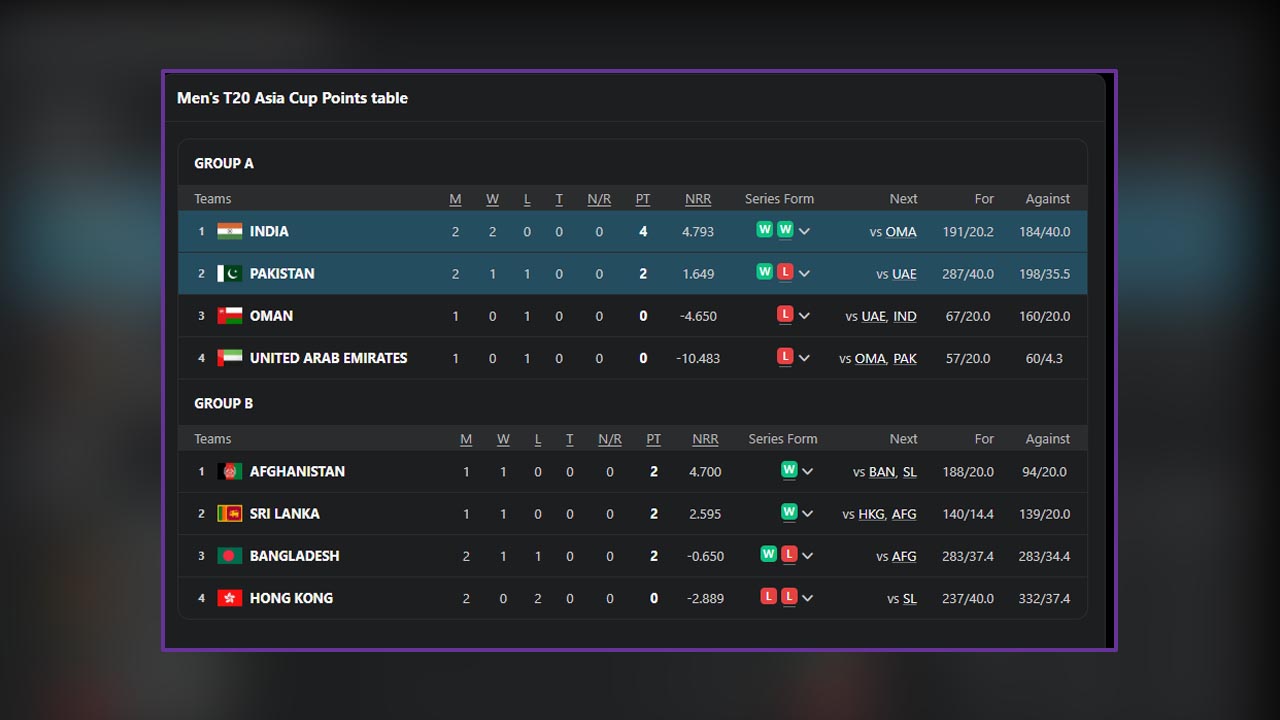Open the OMA link in India's Next column
Screen dimensions: 1280x720
[x=900, y=232]
